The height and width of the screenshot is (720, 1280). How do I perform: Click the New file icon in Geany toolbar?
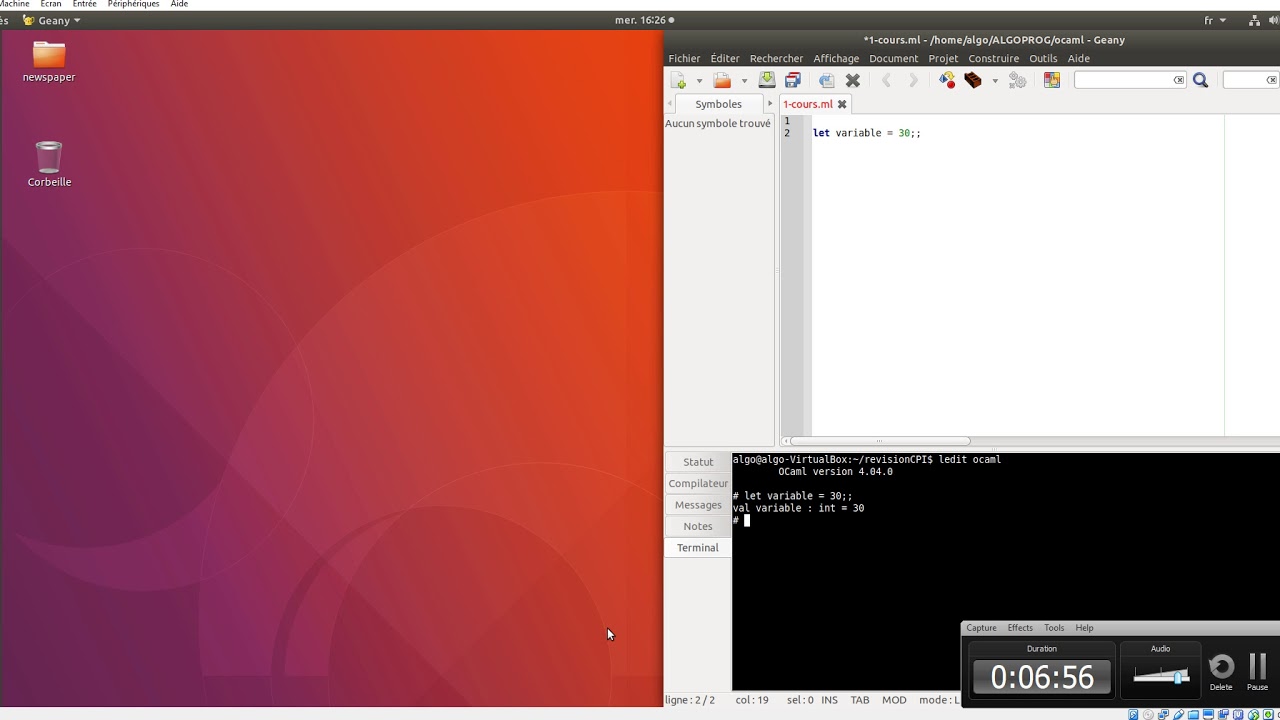click(x=679, y=81)
